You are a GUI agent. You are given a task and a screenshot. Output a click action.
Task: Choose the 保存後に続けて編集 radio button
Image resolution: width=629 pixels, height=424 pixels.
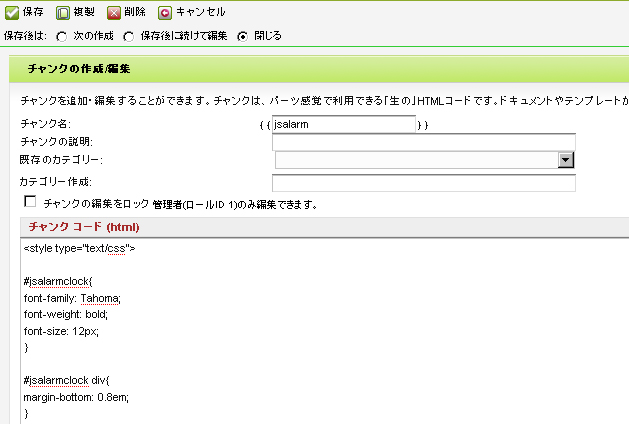(129, 36)
